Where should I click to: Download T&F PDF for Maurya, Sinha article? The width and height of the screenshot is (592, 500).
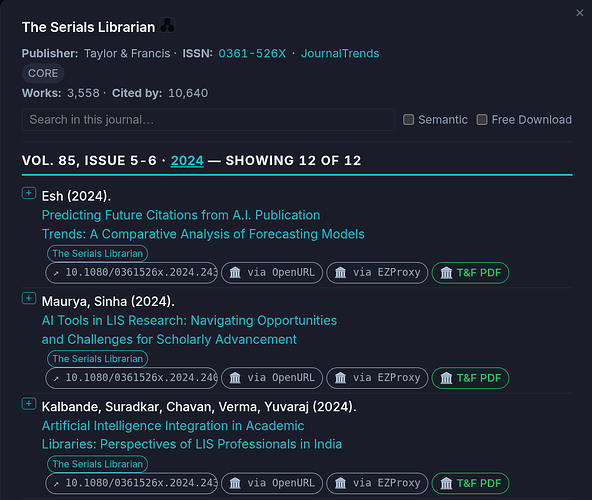coord(470,378)
